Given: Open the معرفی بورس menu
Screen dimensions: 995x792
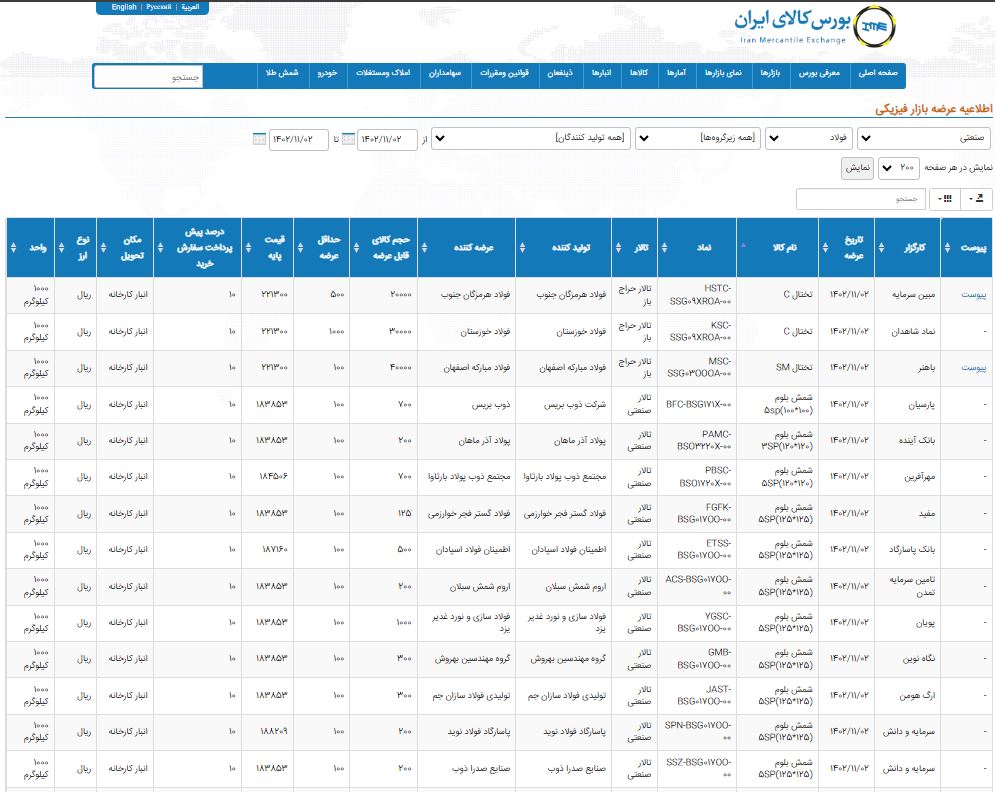Looking at the screenshot, I should pos(819,73).
